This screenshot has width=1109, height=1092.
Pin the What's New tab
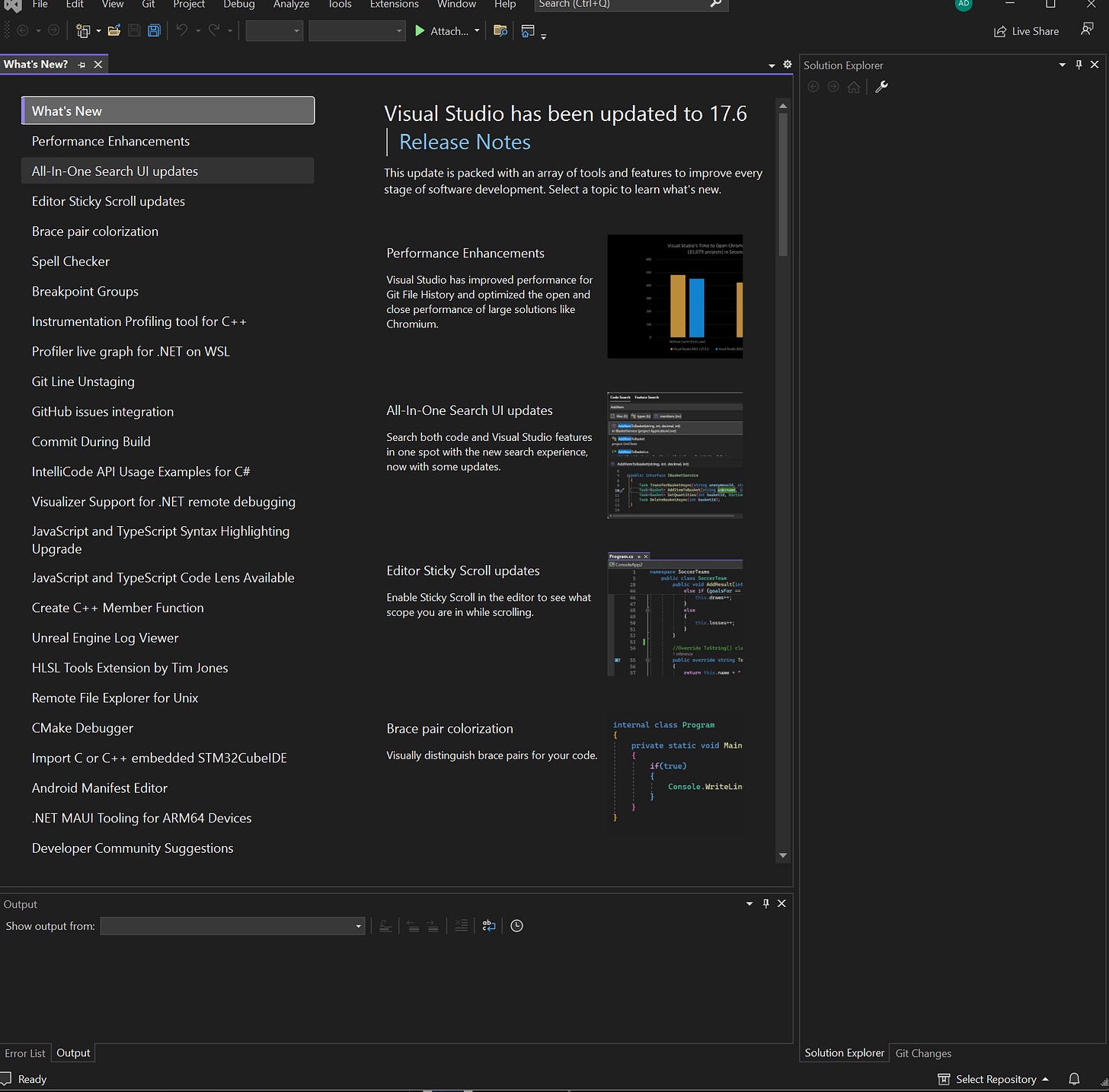click(x=81, y=65)
